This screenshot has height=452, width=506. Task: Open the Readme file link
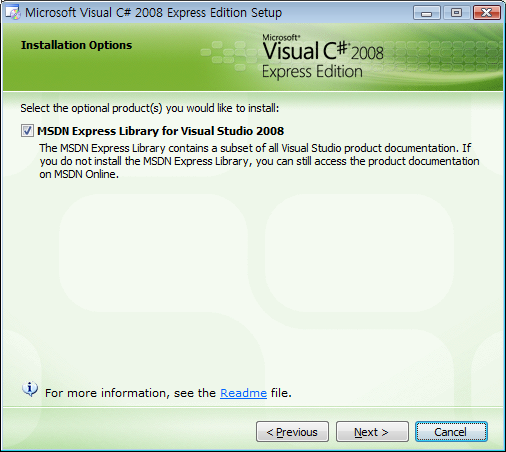243,393
